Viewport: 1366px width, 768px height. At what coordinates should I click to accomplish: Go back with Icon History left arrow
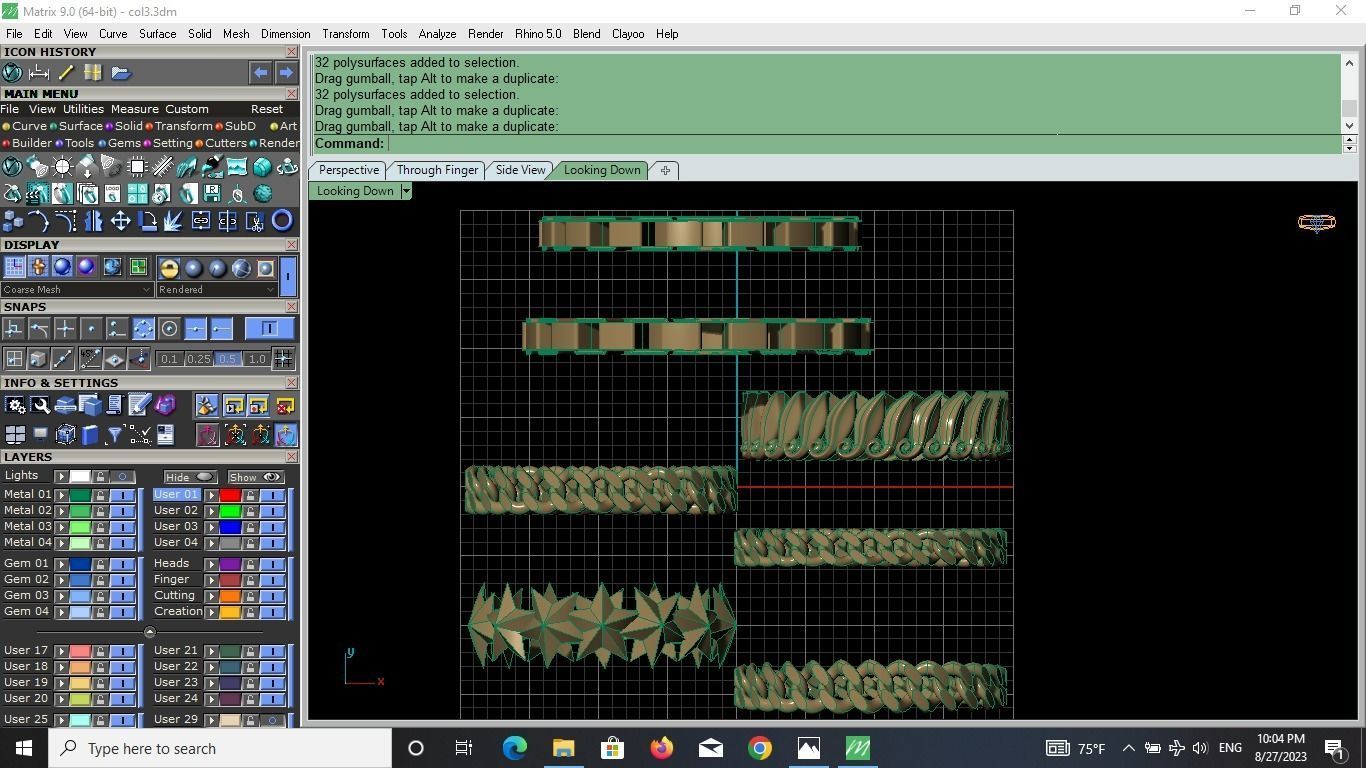[x=260, y=73]
